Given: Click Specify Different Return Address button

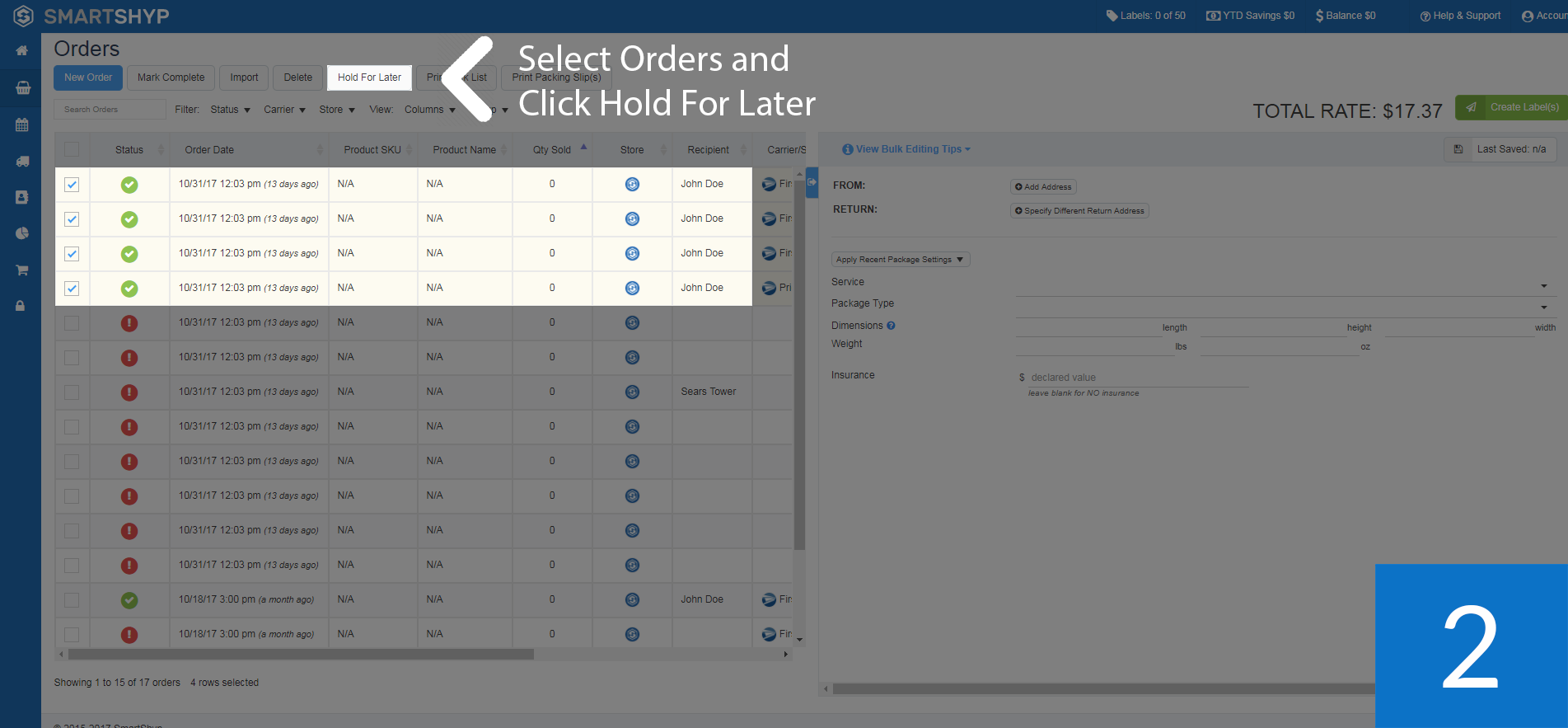Looking at the screenshot, I should coord(1079,211).
